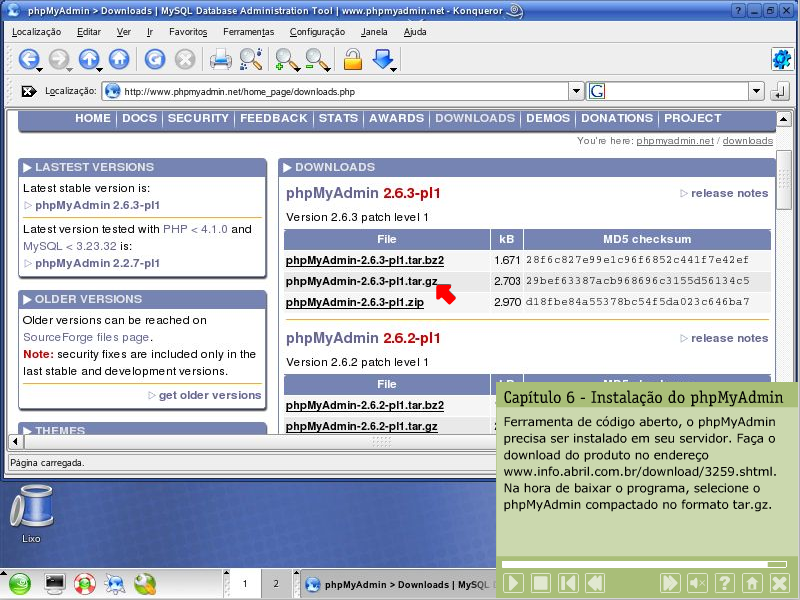
Task: Click the Home toolbar icon in Konqueror
Action: (x=121, y=59)
